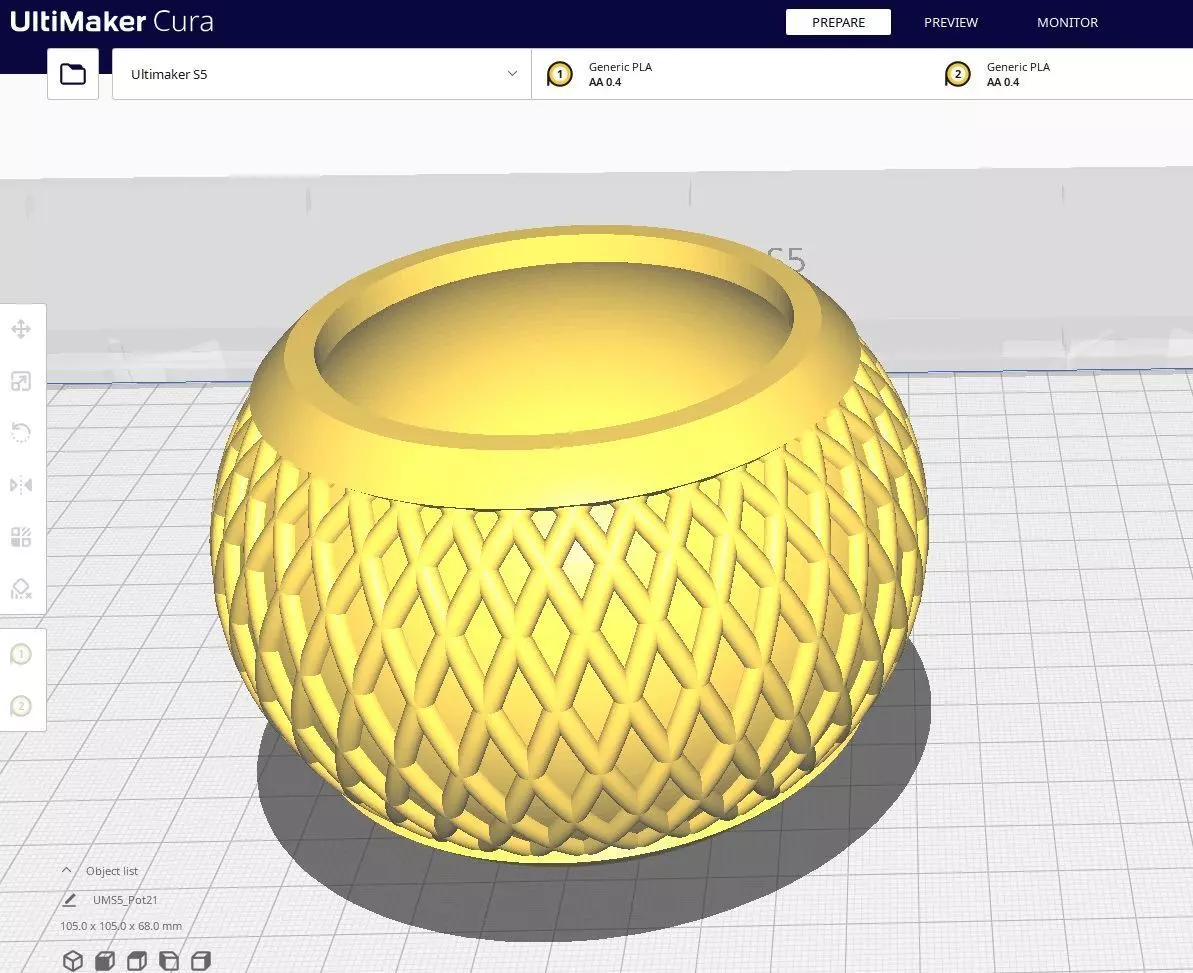Select the Mirror tool
1193x973 pixels.
click(x=21, y=485)
